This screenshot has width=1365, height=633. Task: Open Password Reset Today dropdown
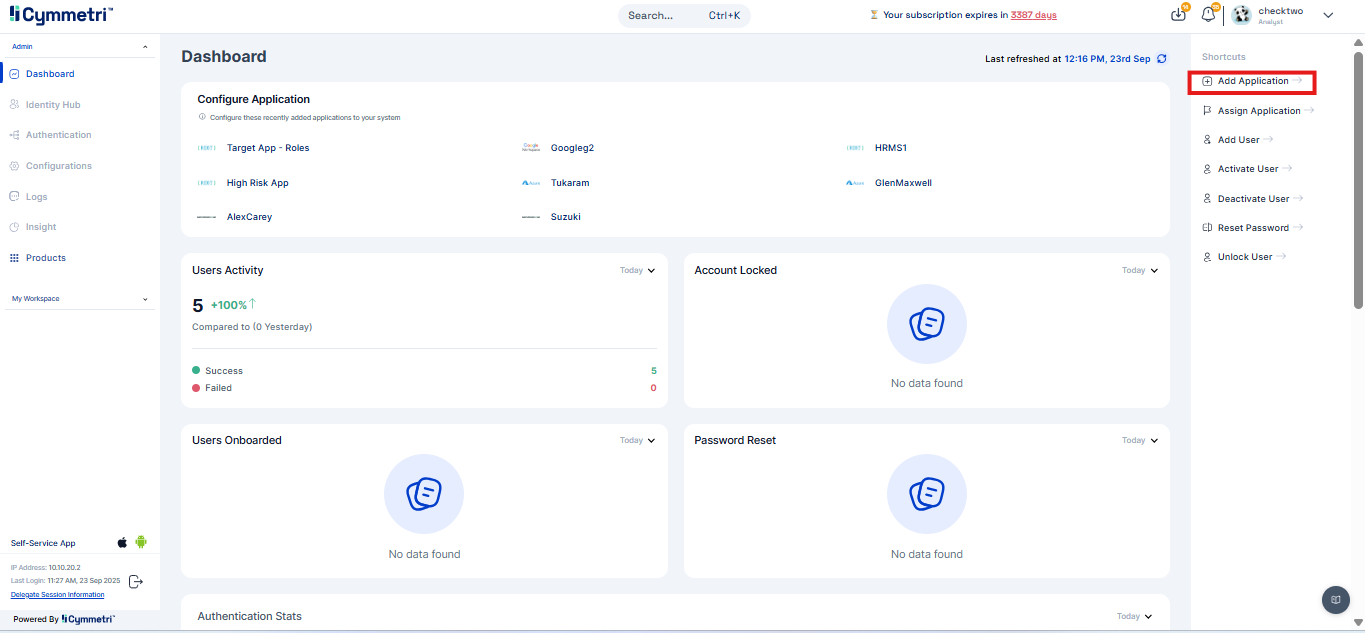[x=1140, y=441]
